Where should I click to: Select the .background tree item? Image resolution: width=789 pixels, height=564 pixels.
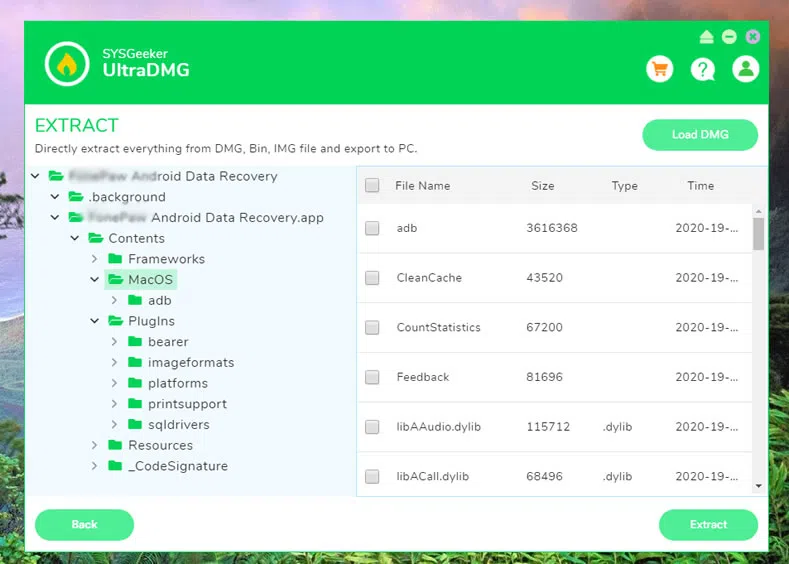(126, 197)
